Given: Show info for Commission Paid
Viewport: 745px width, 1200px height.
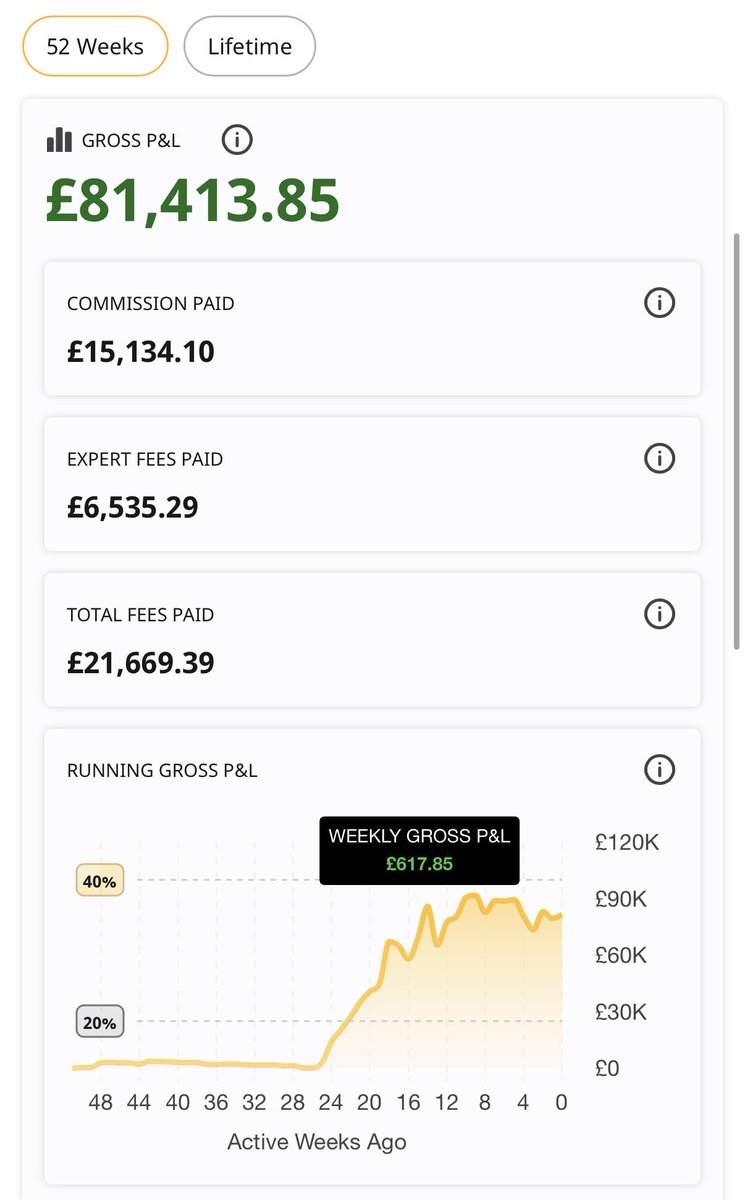Looking at the screenshot, I should tap(659, 303).
